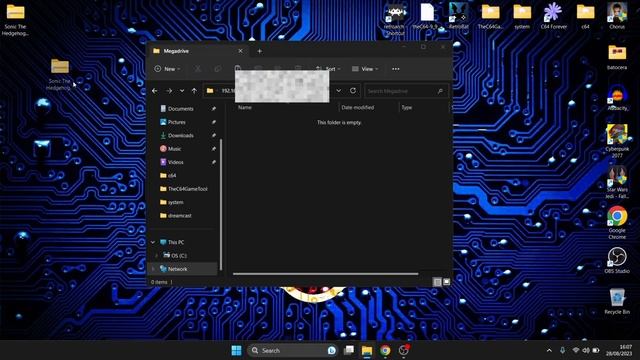Launch the Google Chrome desktop shortcut
Viewport: 640px width, 360px height.
click(617, 223)
